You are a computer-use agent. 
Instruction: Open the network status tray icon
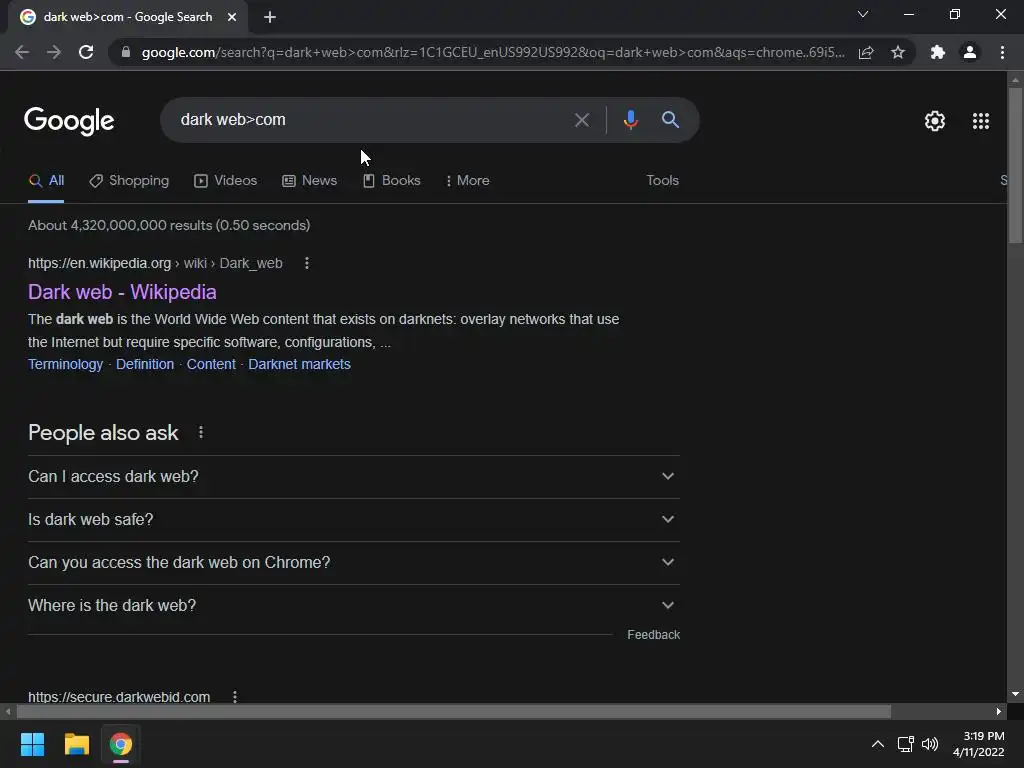pos(905,744)
